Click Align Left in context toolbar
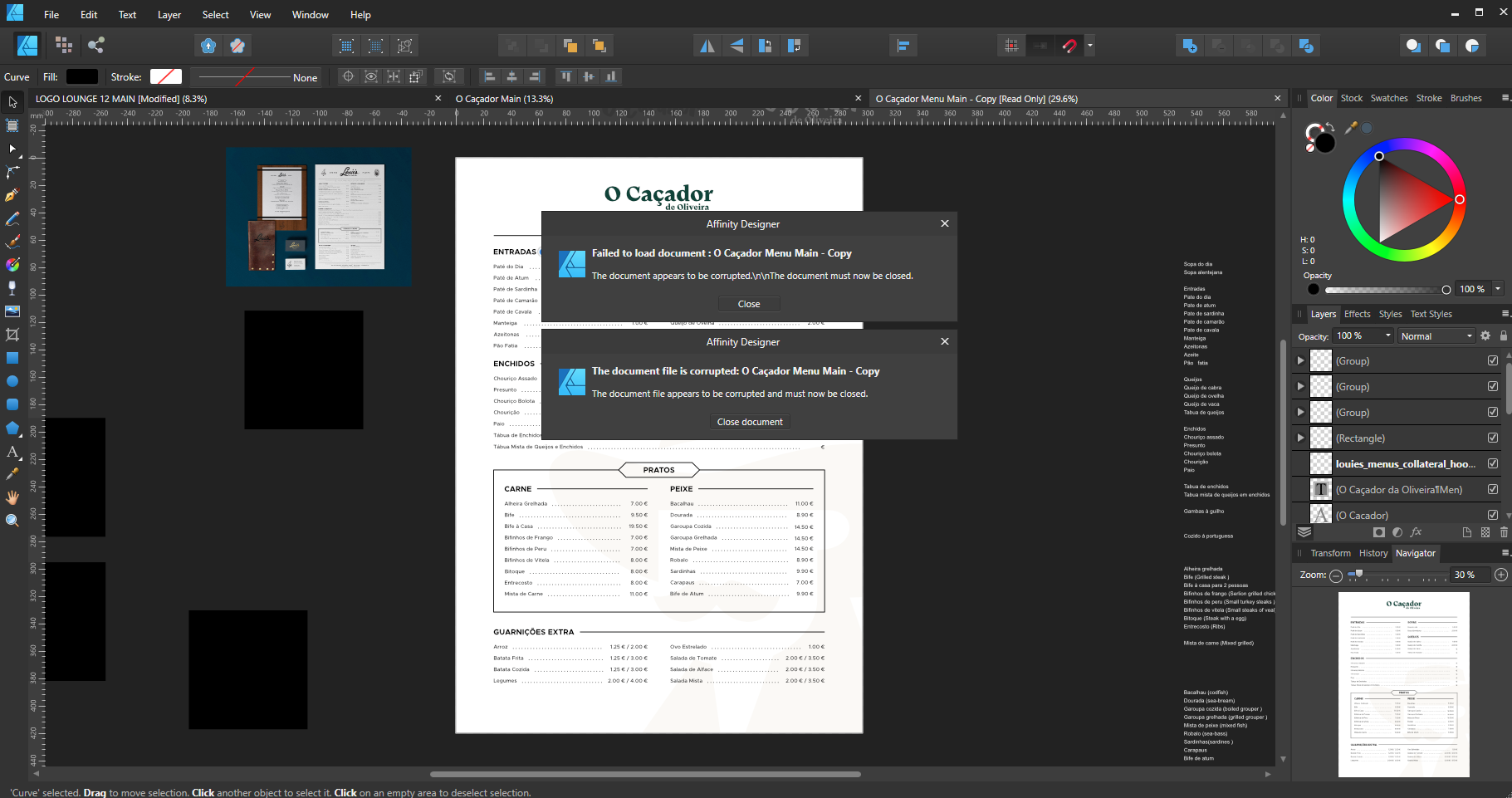Viewport: 1512px width, 798px height. point(490,76)
